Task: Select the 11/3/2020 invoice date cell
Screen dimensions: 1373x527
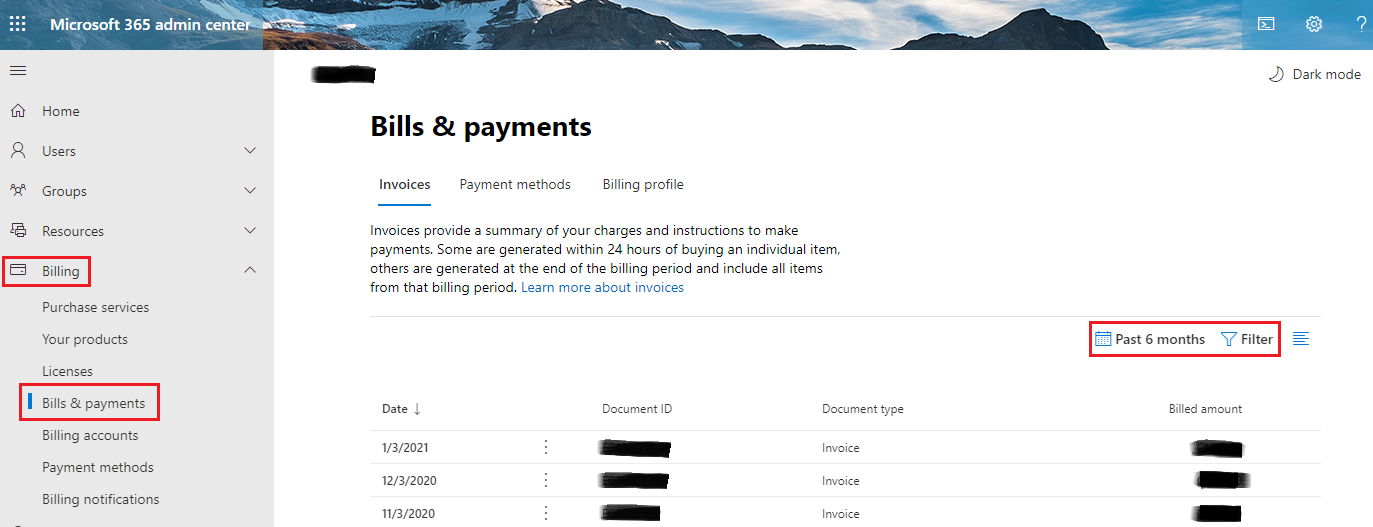Action: click(x=409, y=514)
